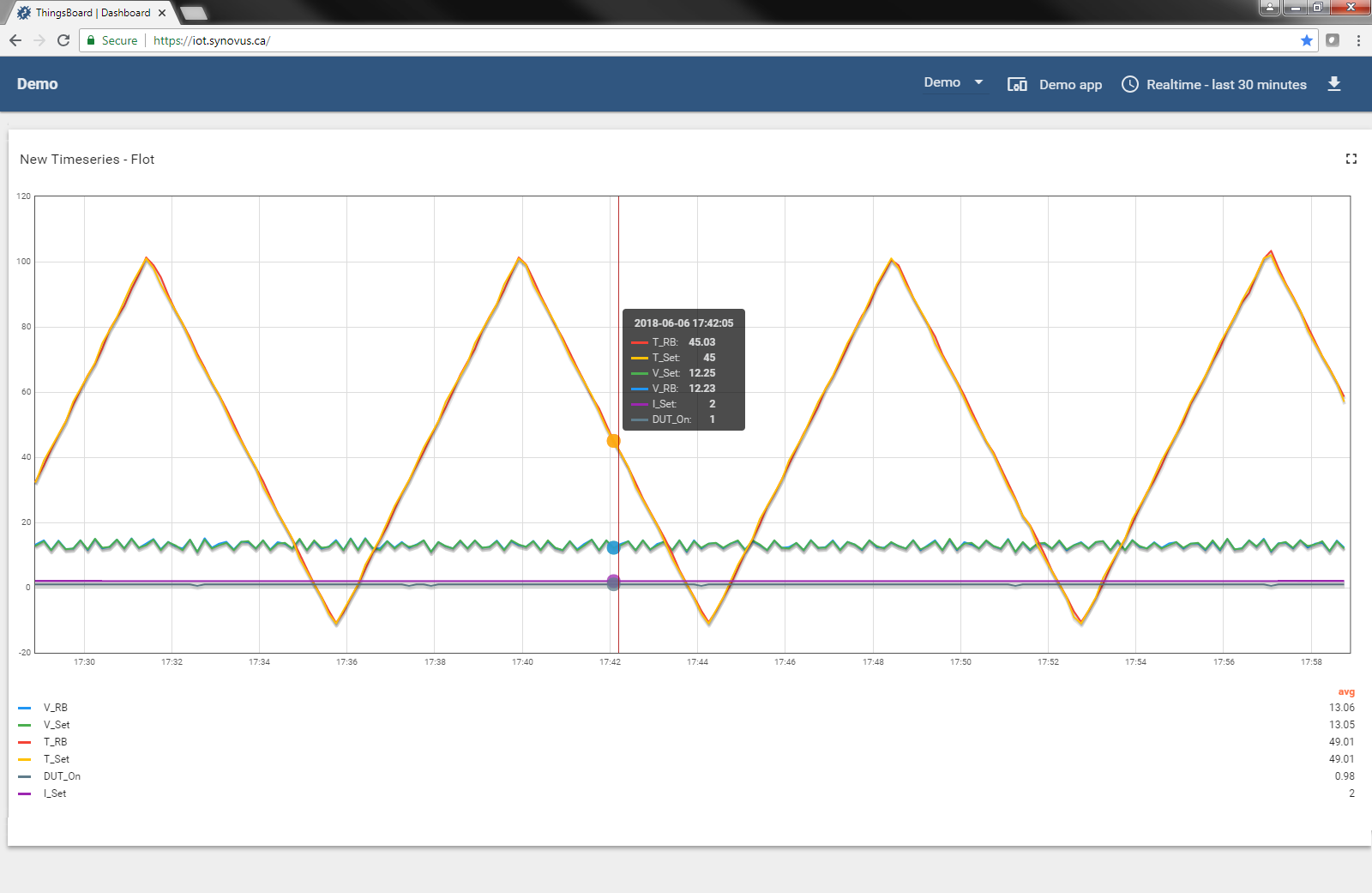Image resolution: width=1372 pixels, height=893 pixels.
Task: Open a new browser tab
Action: coord(194,13)
